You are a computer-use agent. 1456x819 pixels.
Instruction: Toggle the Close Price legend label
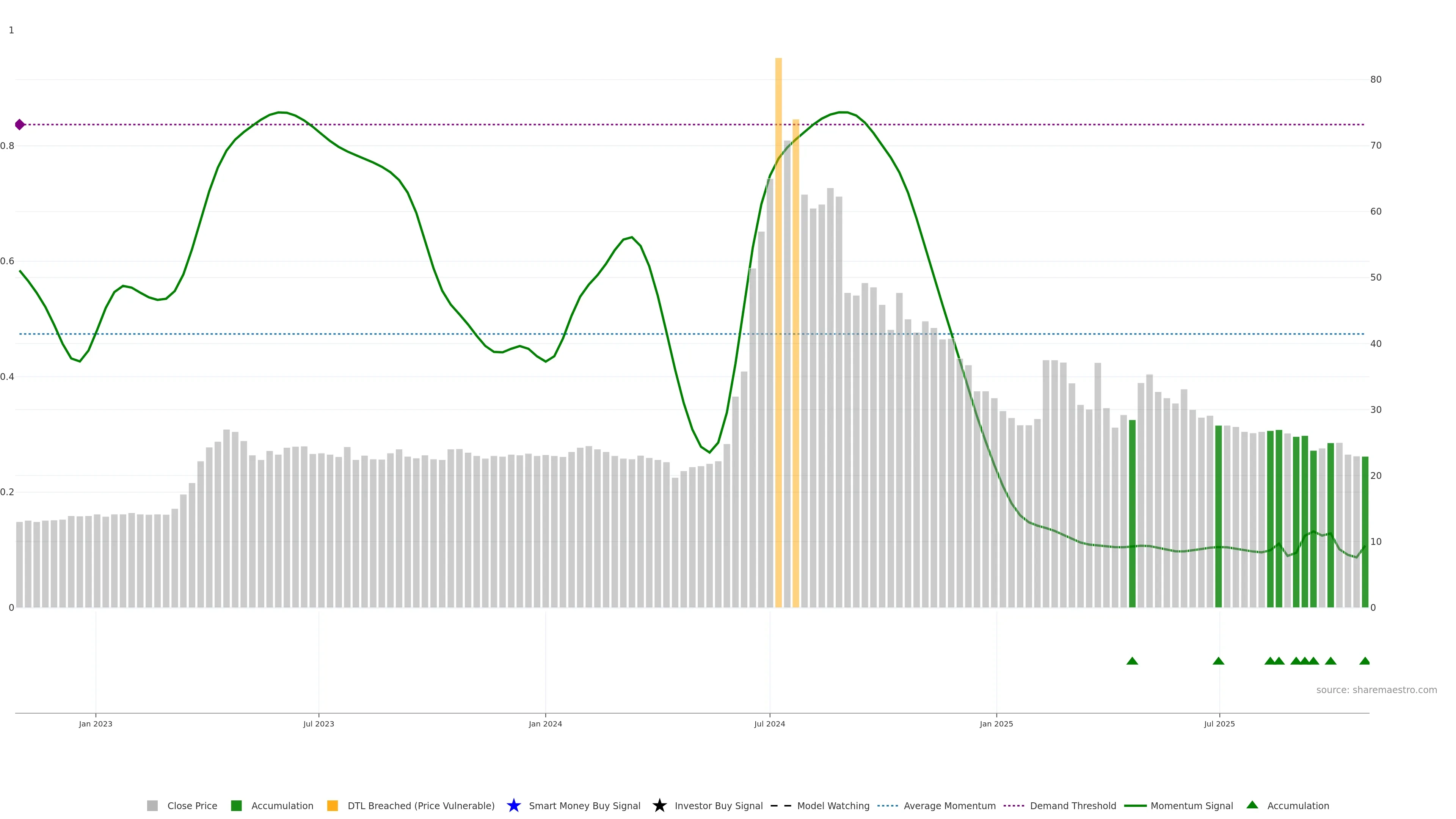click(192, 806)
